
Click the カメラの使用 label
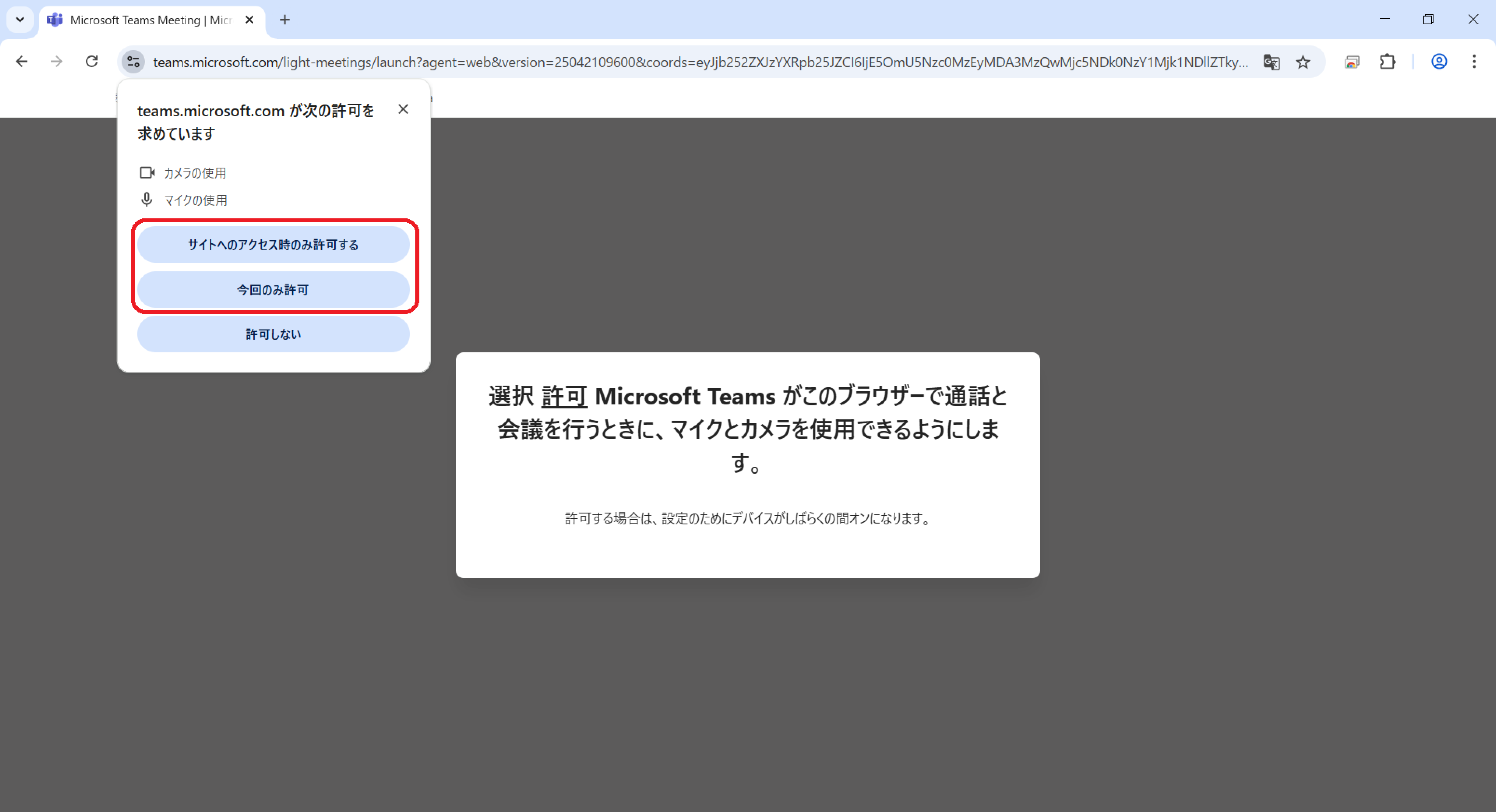[195, 173]
